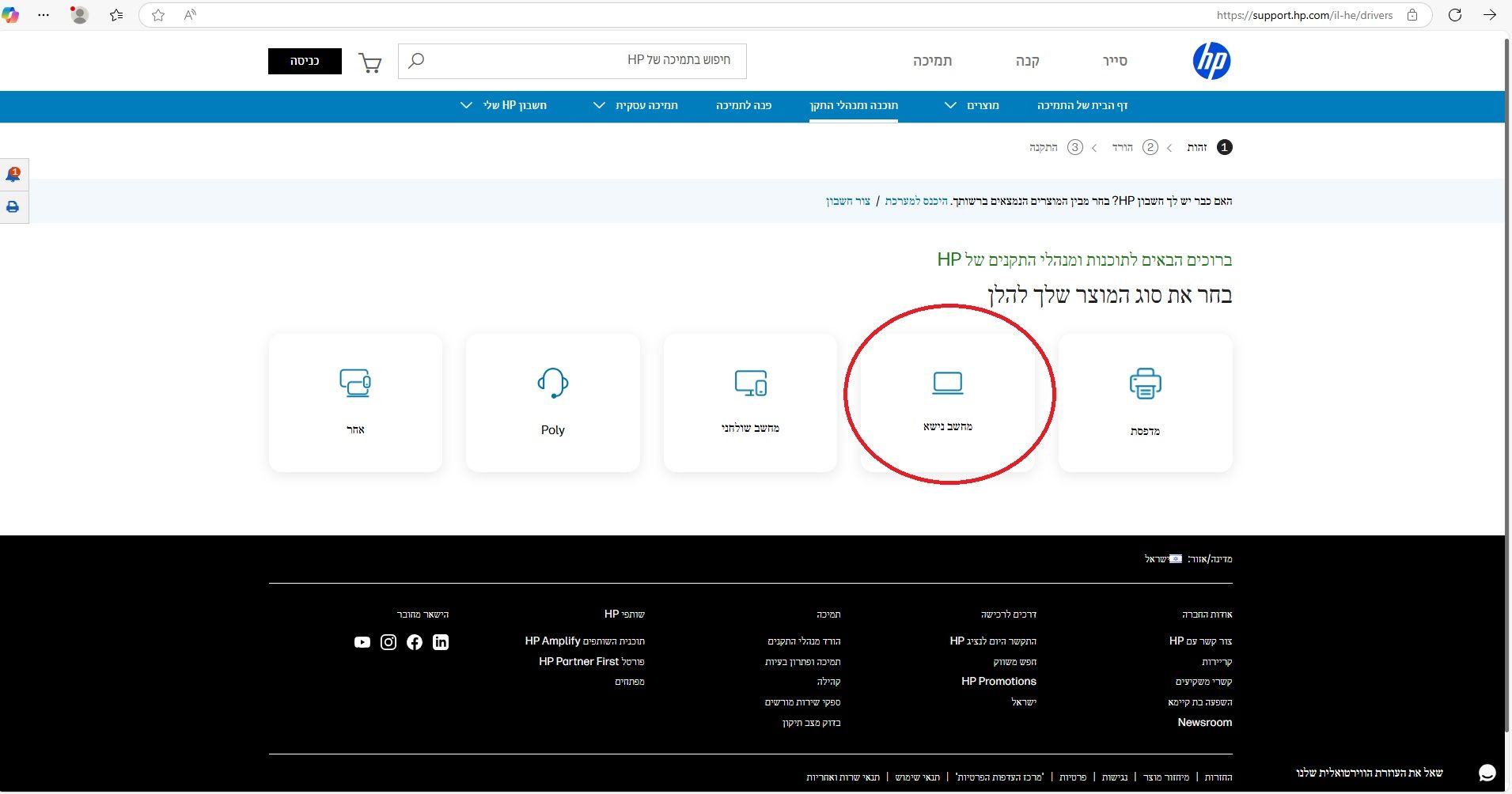Open the פנה לתמיכה menu item

[x=744, y=105]
